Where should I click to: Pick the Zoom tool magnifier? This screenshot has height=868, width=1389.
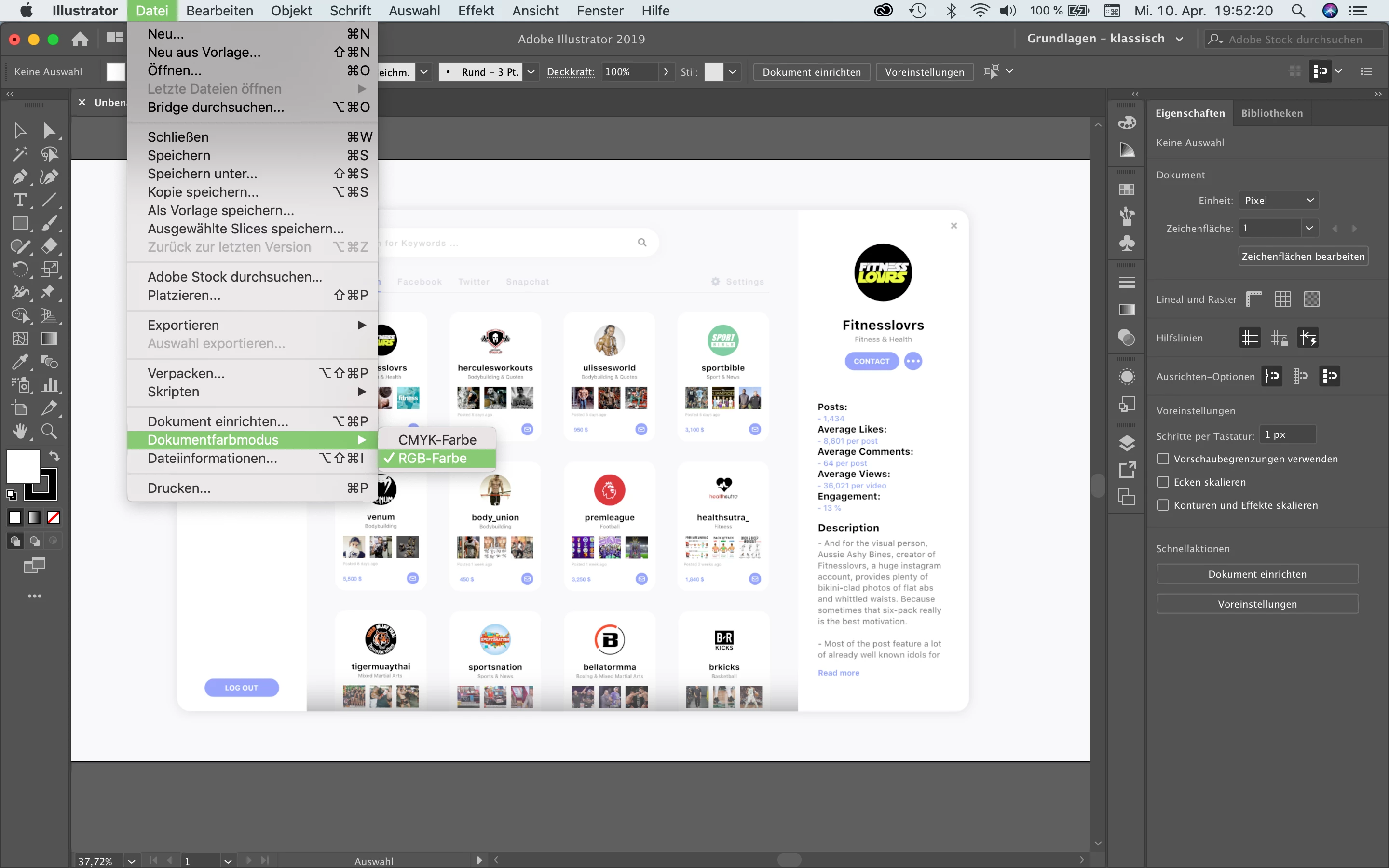(49, 431)
